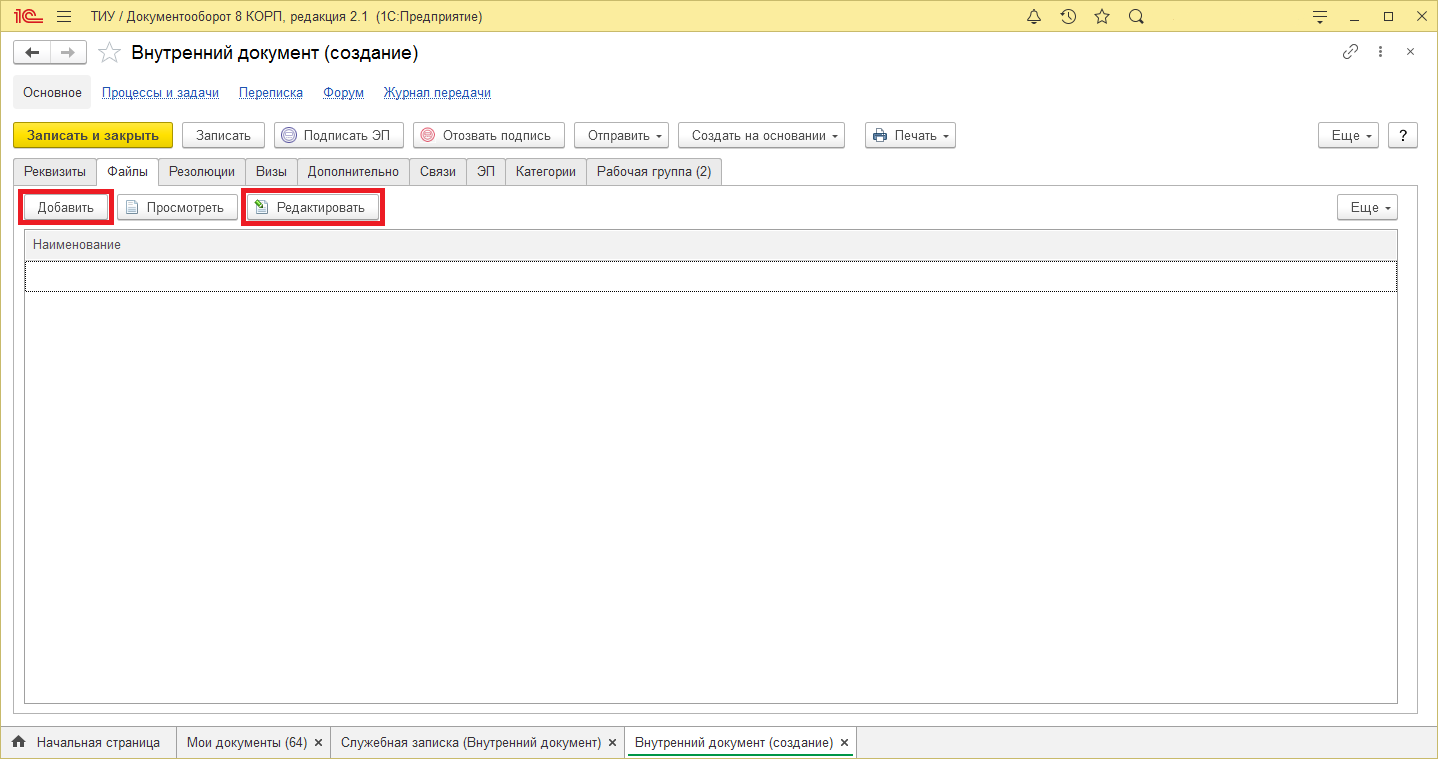This screenshot has height=759, width=1438.
Task: Click the Записать button
Action: pos(223,135)
